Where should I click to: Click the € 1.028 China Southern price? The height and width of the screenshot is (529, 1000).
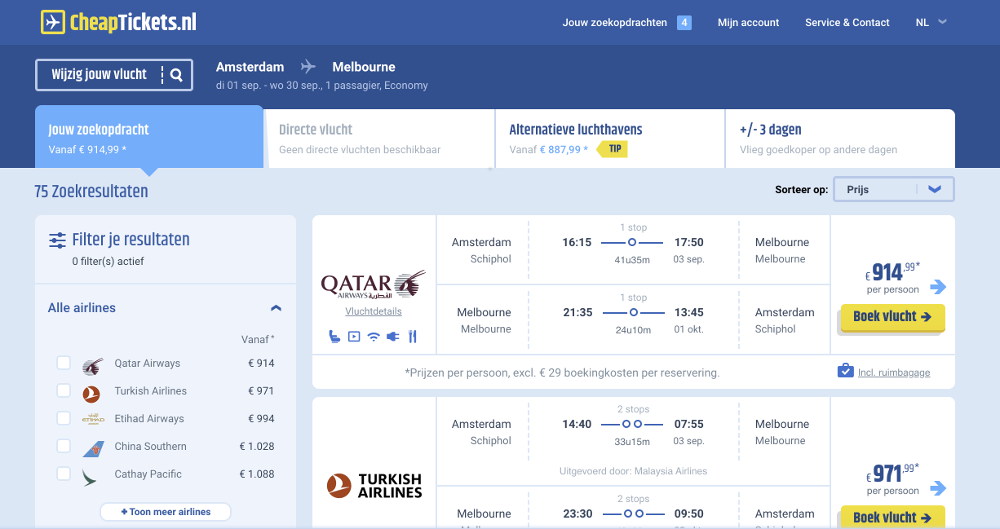[x=257, y=447]
